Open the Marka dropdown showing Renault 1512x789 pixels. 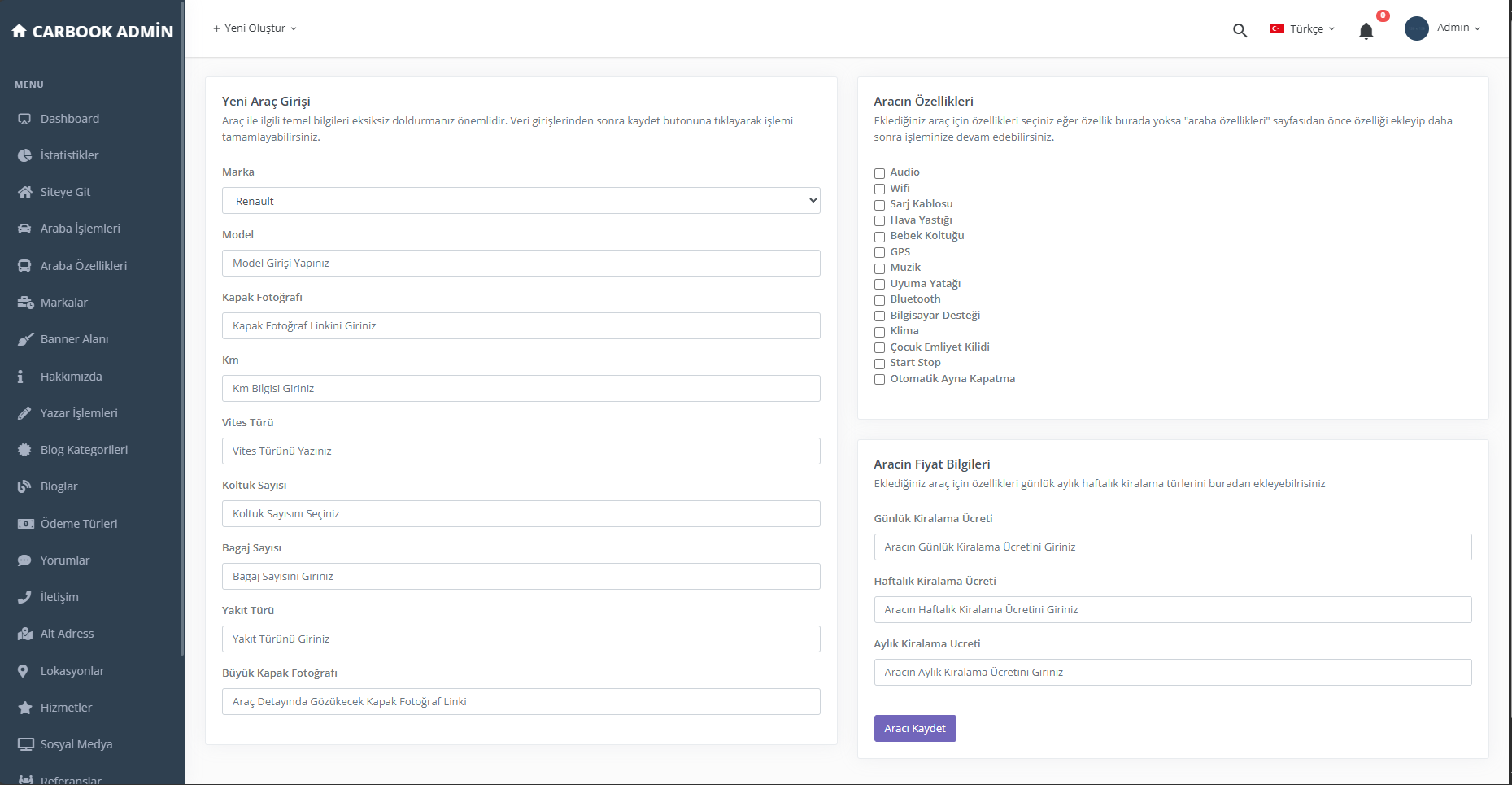pos(521,201)
